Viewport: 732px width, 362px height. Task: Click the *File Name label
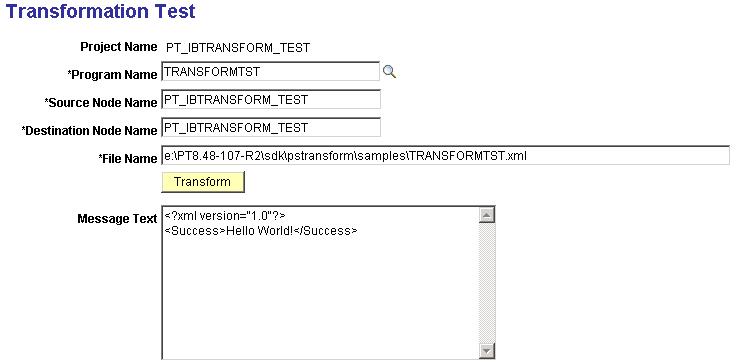(x=127, y=158)
